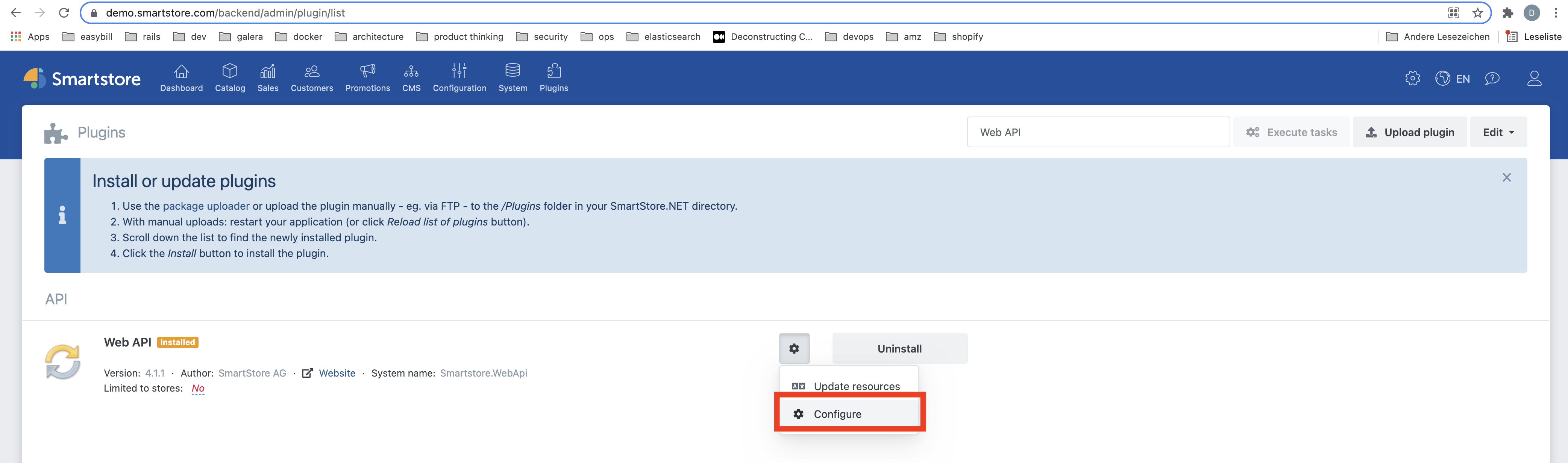Switch language using the EN globe
Viewport: 1568px width, 463px height.
pyautogui.click(x=1452, y=79)
